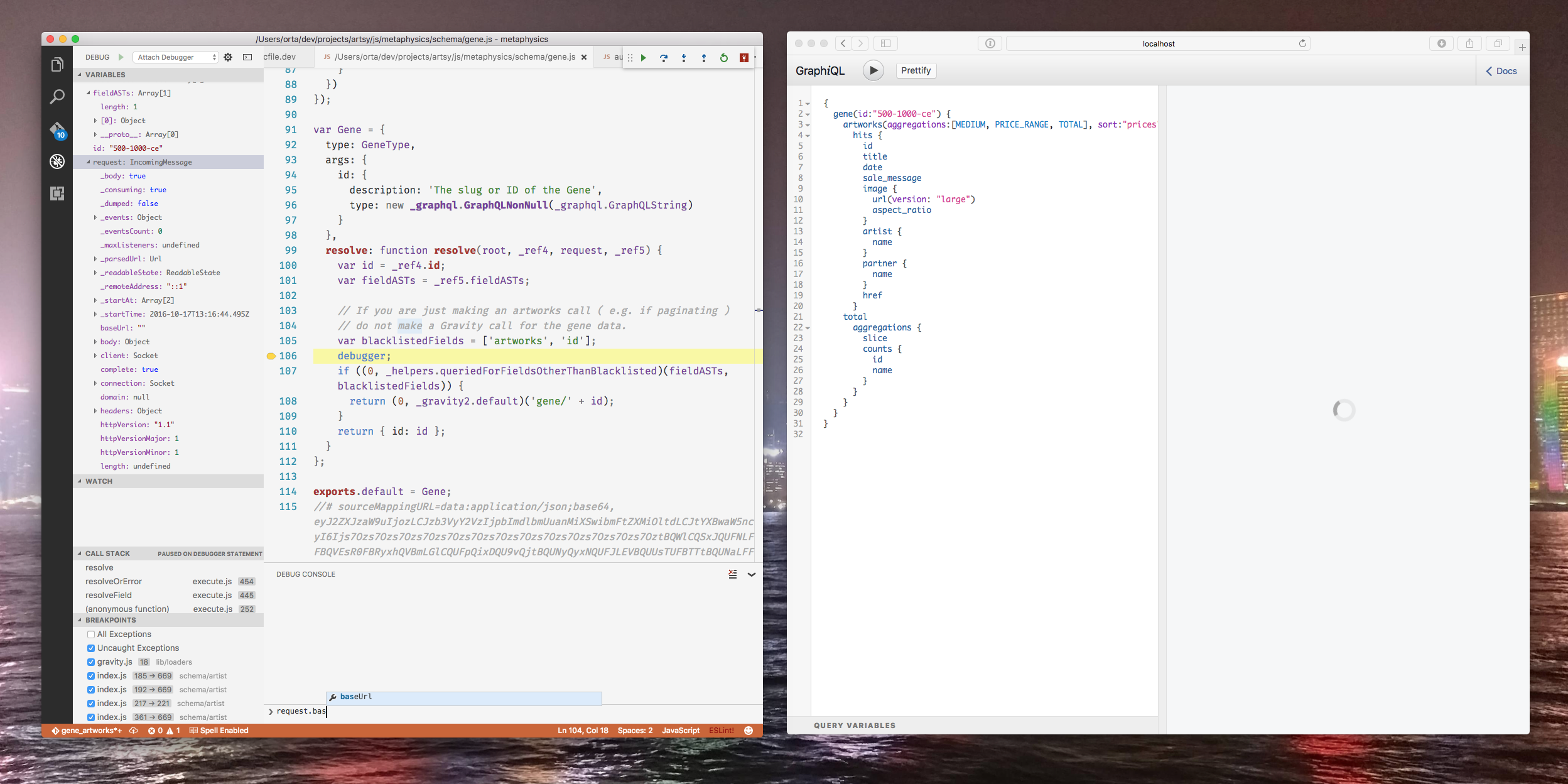Screen dimensions: 1568x784
Task: Toggle the All Exceptions breakpoint checkbox
Action: click(x=89, y=634)
